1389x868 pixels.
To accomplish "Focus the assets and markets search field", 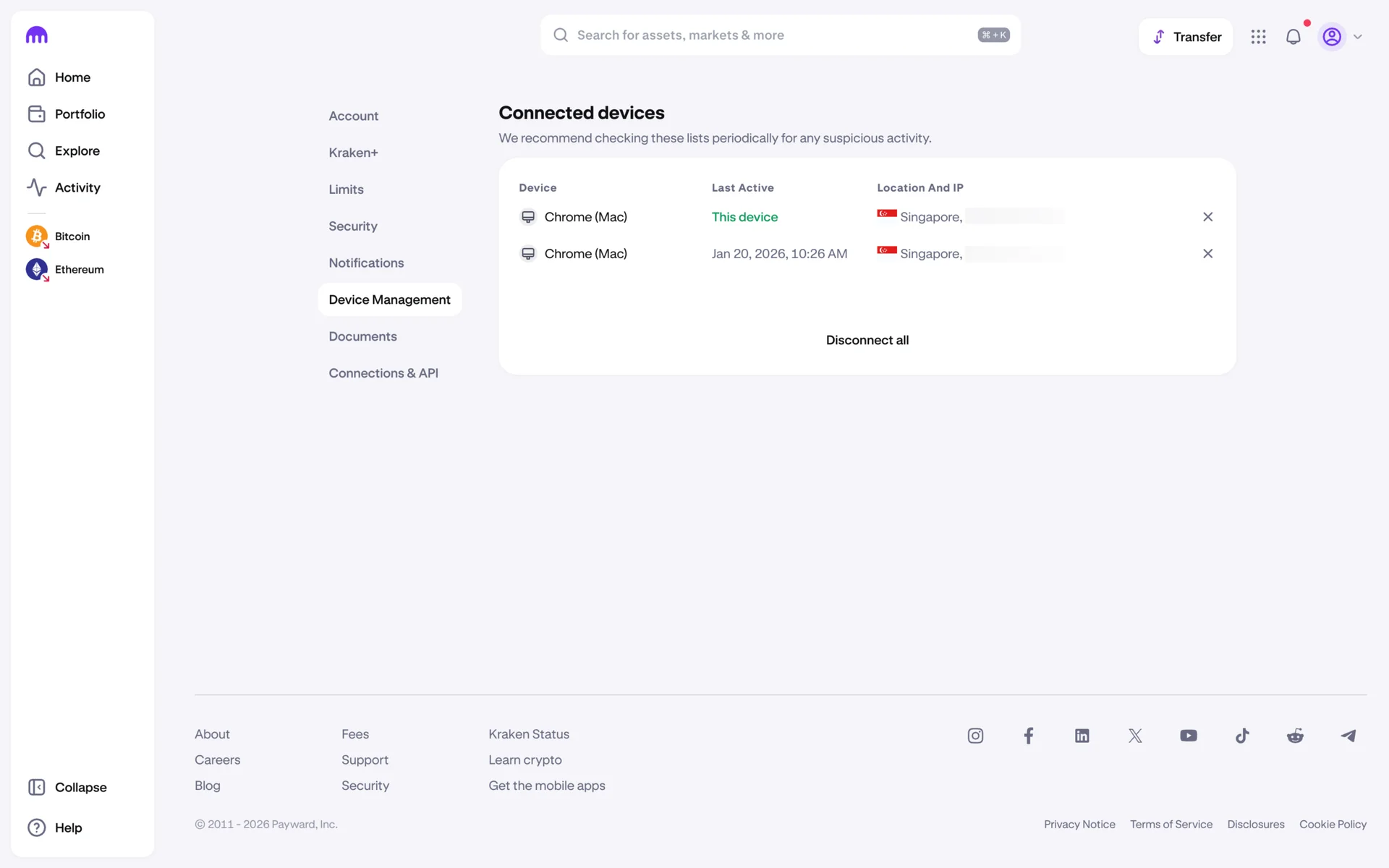I will coord(774,35).
